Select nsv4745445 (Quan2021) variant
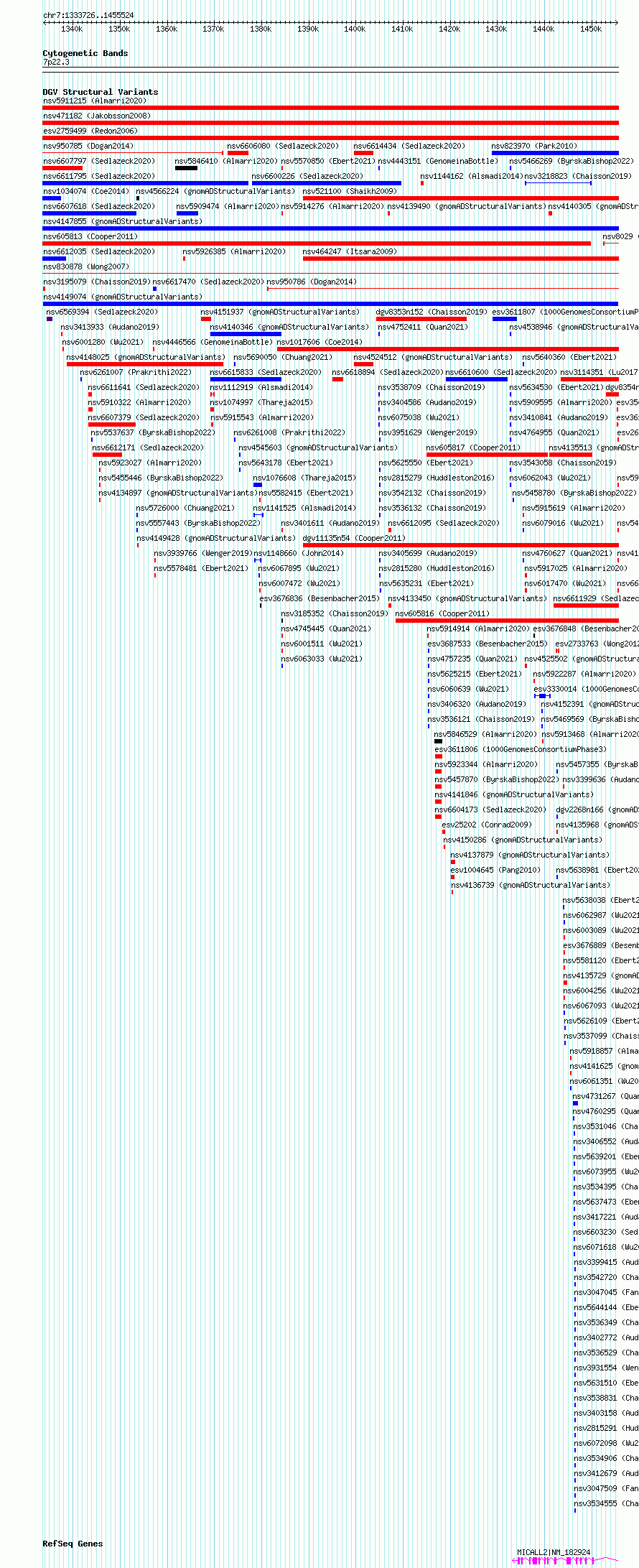Image resolution: width=639 pixels, height=1568 pixels. click(x=282, y=636)
